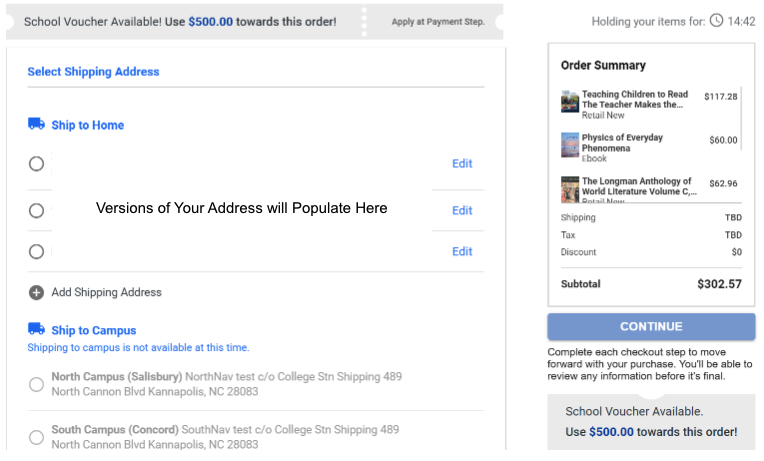Open the Physics of Everyday Phenomena cover thumbnail
Image resolution: width=764 pixels, height=461 pixels.
pyautogui.click(x=570, y=145)
